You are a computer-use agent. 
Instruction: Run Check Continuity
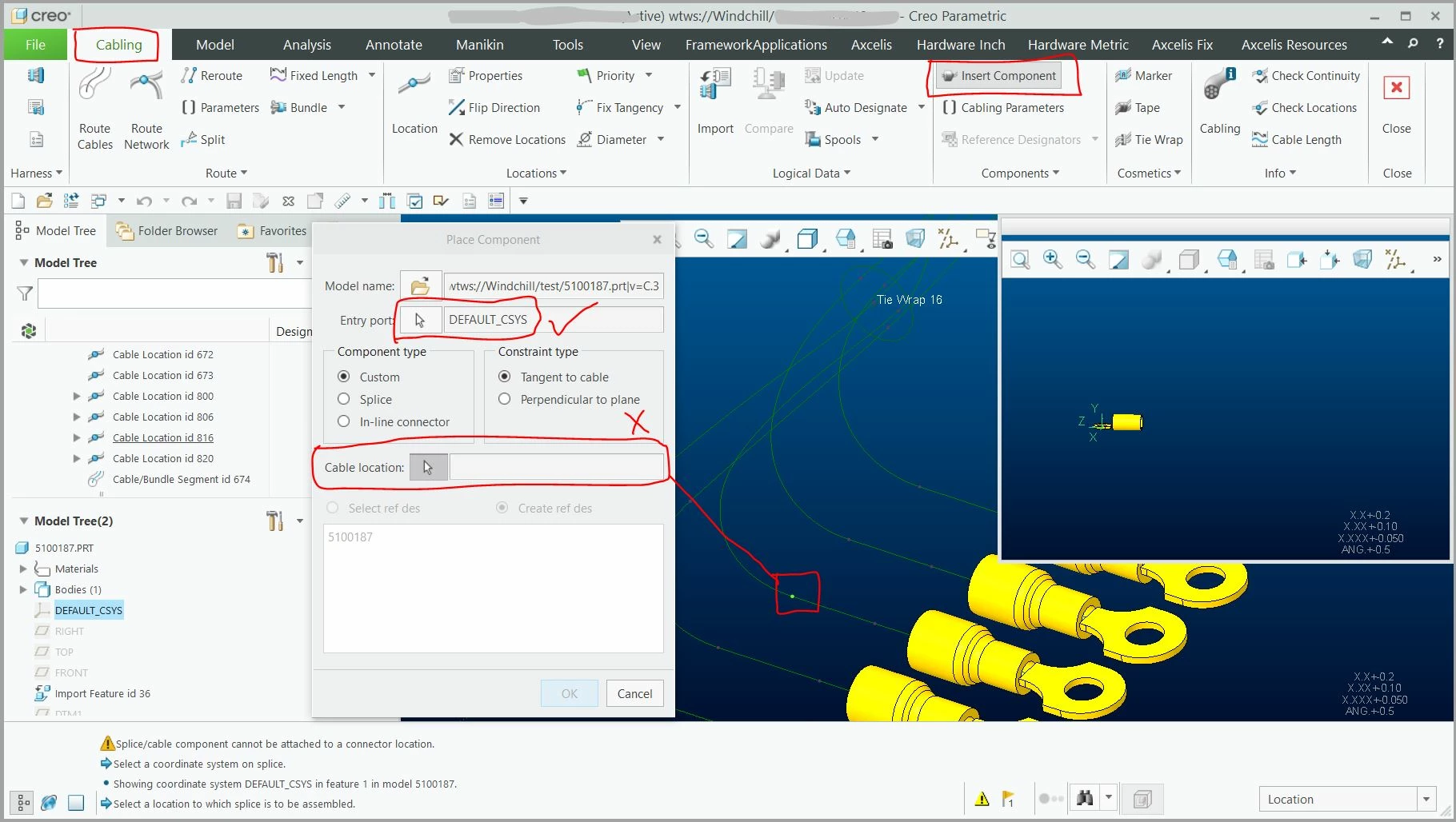click(1306, 75)
